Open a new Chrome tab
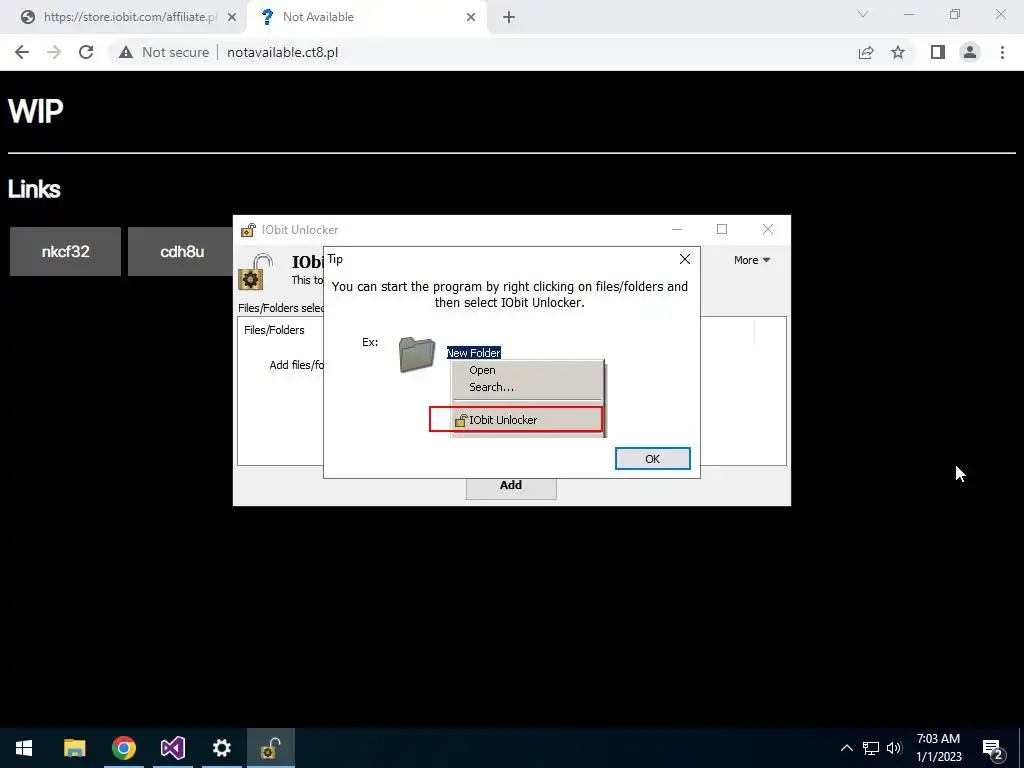The height and width of the screenshot is (768, 1024). [509, 18]
